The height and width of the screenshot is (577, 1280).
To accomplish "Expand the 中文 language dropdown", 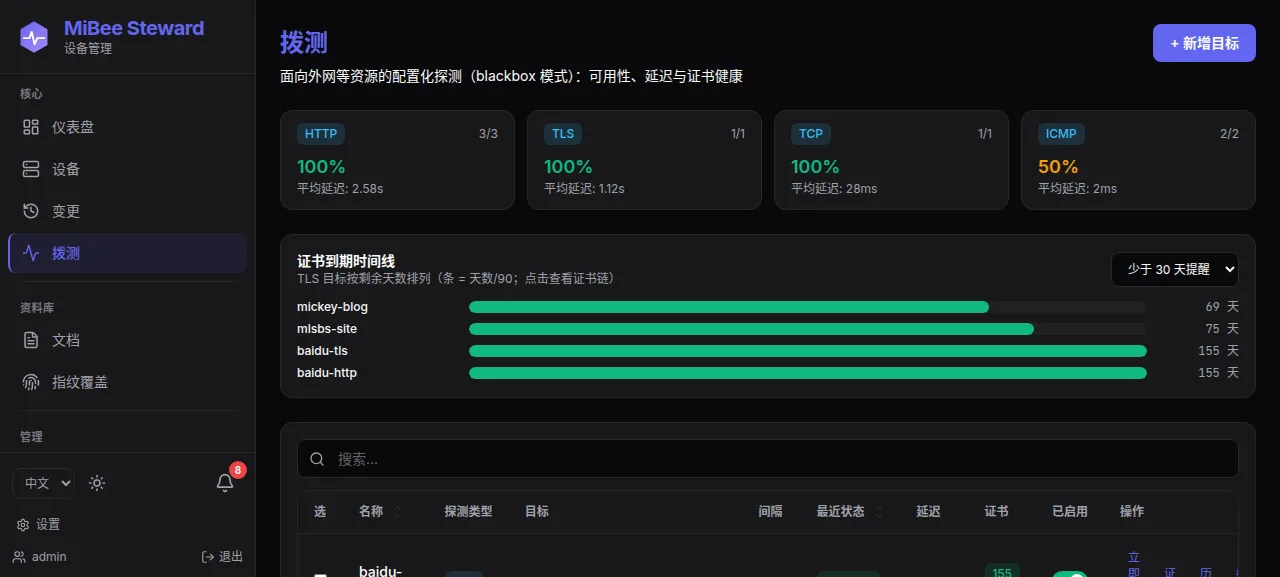I will click(43, 483).
